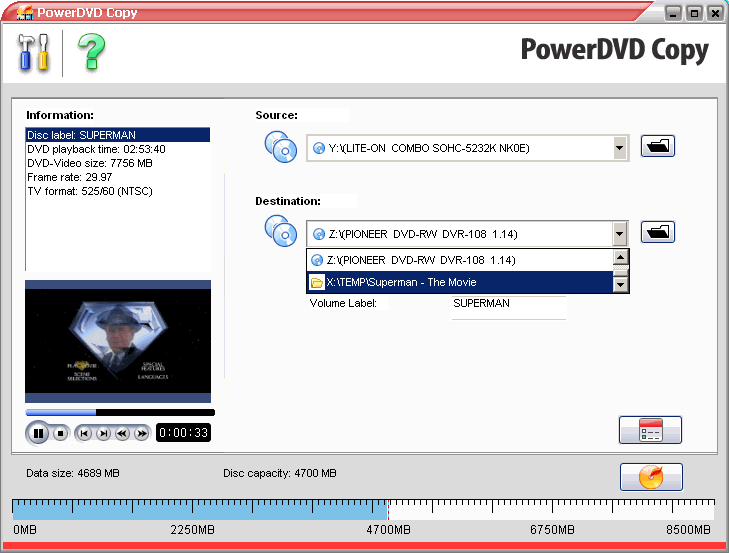
Task: Browse for source folder
Action: 657,147
